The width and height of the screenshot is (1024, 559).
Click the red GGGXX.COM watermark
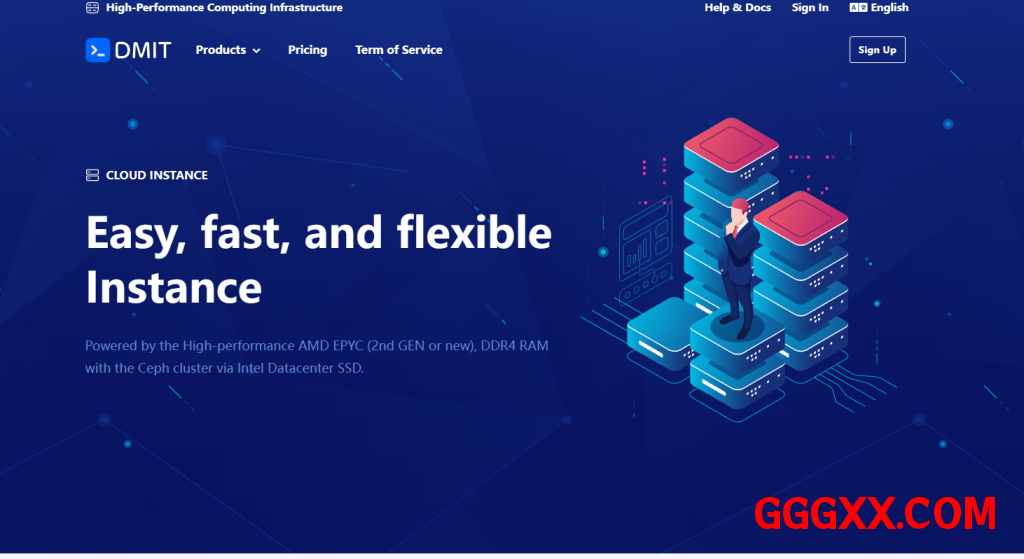pos(874,514)
